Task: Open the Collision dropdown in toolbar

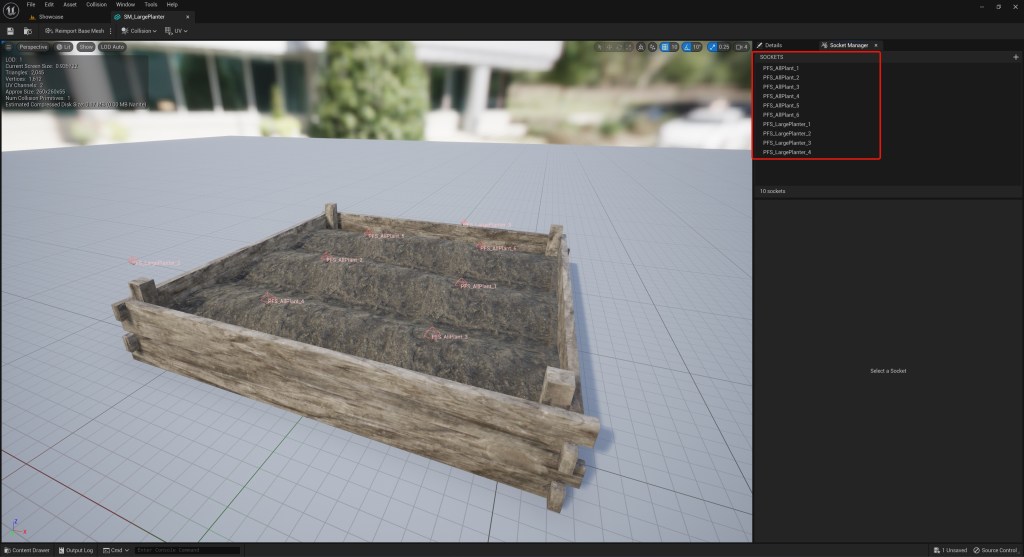Action: [141, 31]
